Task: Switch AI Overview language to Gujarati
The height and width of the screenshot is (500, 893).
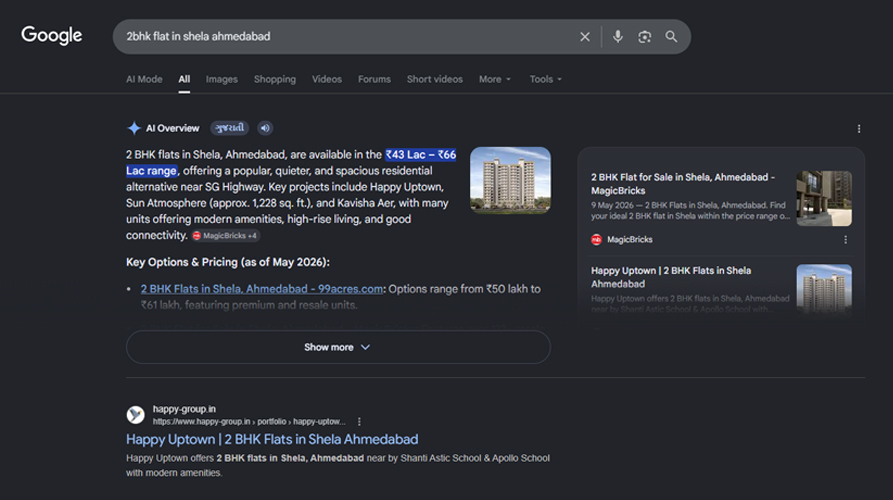Action: 230,128
